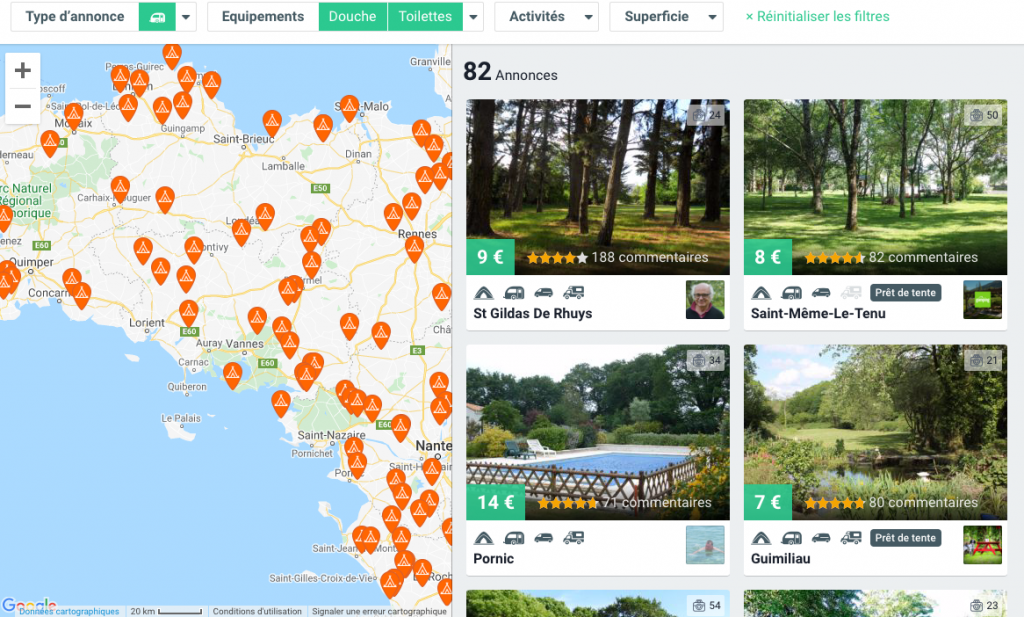Click the map pin near Lorient

click(189, 311)
